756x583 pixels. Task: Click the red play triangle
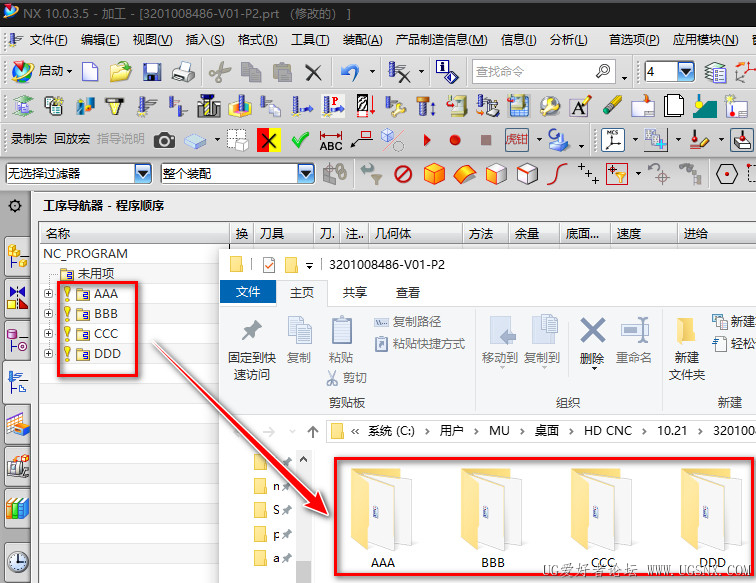pos(427,140)
